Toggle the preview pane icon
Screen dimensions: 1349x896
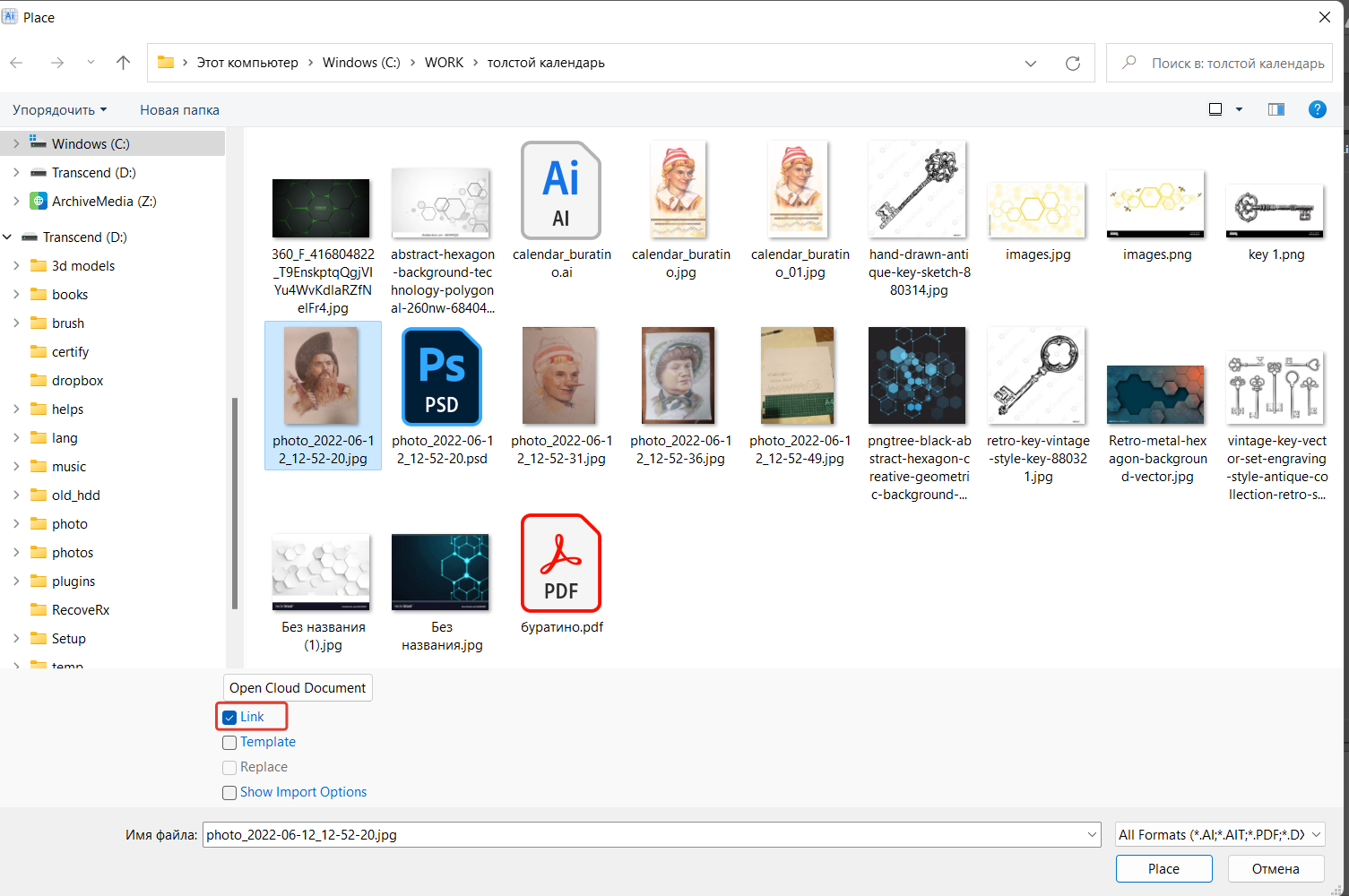click(x=1275, y=108)
